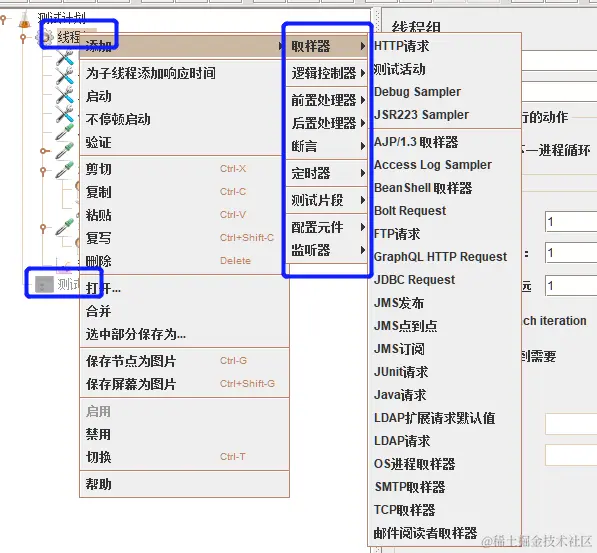Click the Test Plan flask icon
Image resolution: width=597 pixels, height=553 pixels.
coord(25,20)
